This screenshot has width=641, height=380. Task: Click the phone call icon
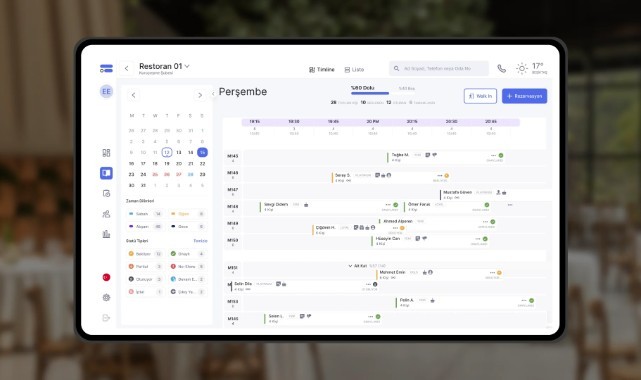point(501,69)
